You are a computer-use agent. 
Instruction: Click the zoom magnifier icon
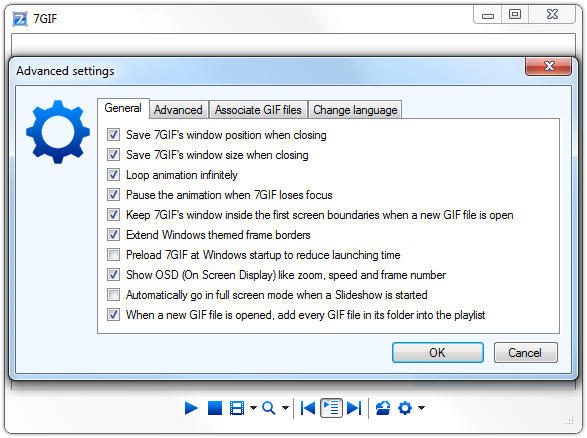[269, 408]
